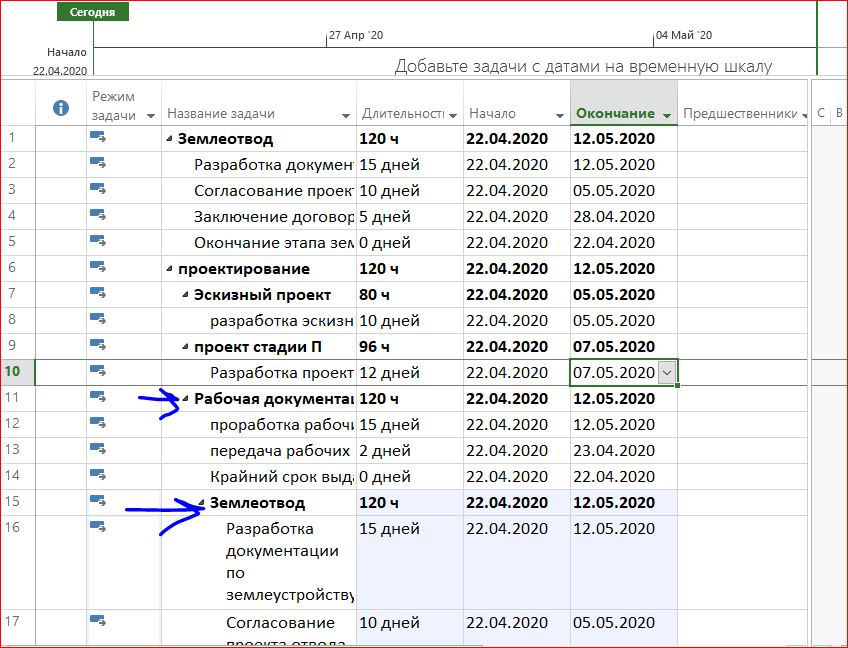Click task mode icon in row 16

pos(98,526)
